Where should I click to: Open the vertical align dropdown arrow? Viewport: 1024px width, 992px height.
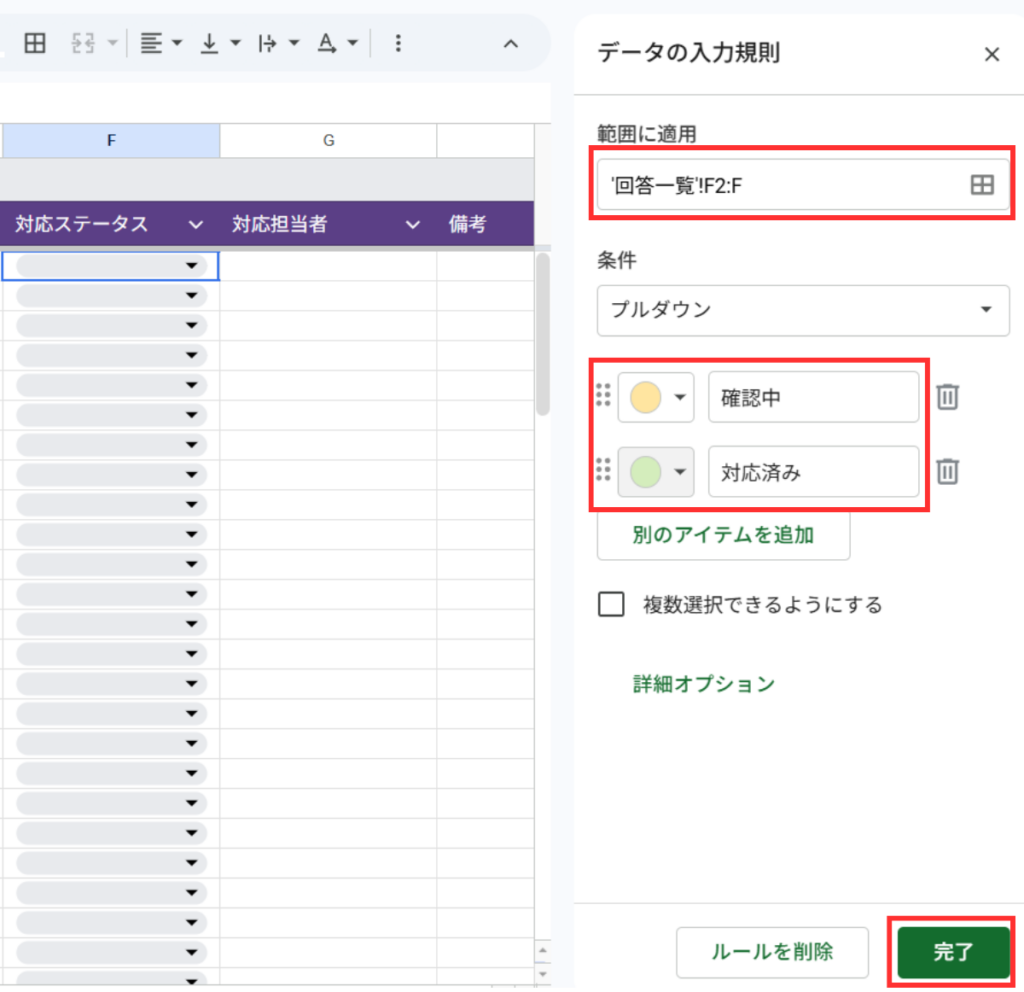[235, 44]
